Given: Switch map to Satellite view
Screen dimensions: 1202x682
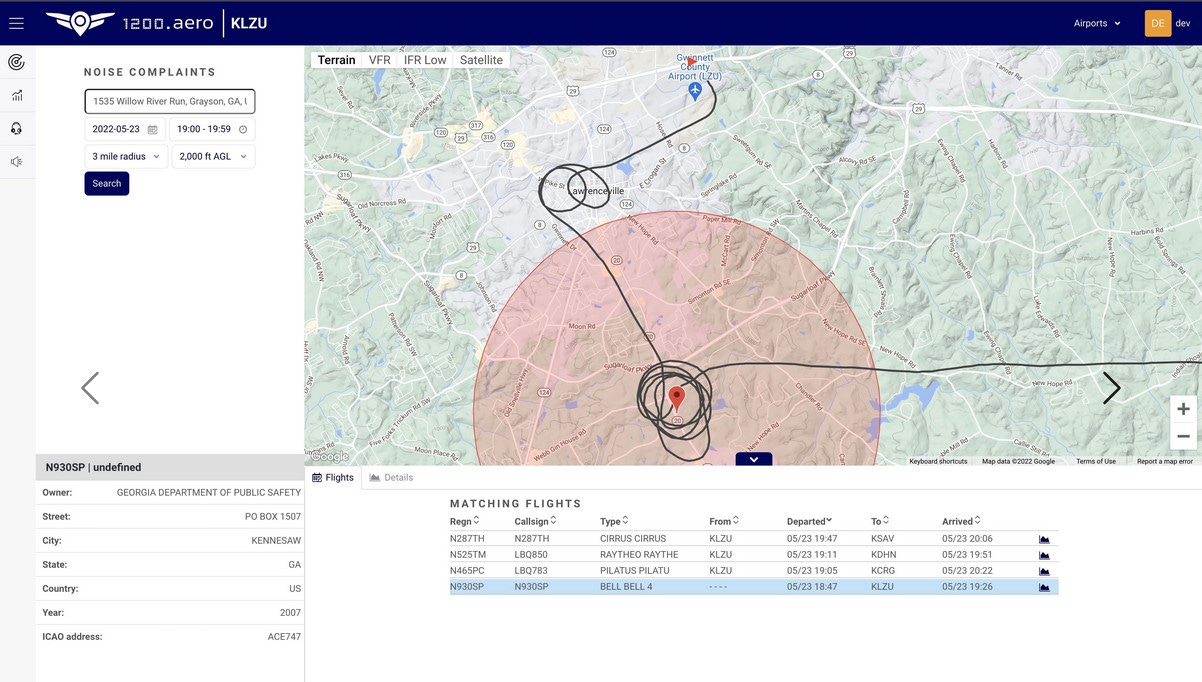Looking at the screenshot, I should (x=481, y=60).
